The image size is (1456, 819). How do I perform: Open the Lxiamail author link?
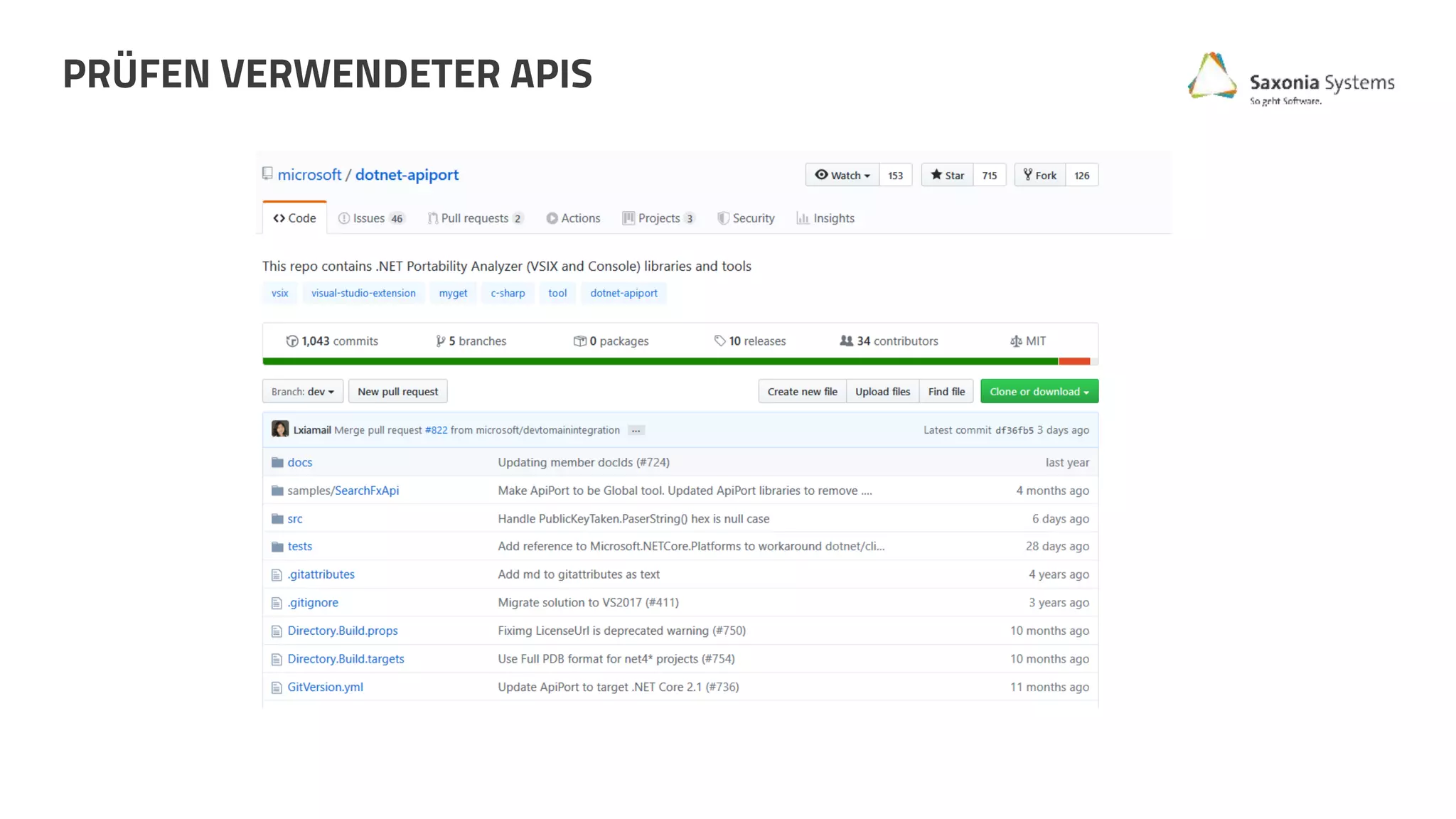pyautogui.click(x=312, y=430)
